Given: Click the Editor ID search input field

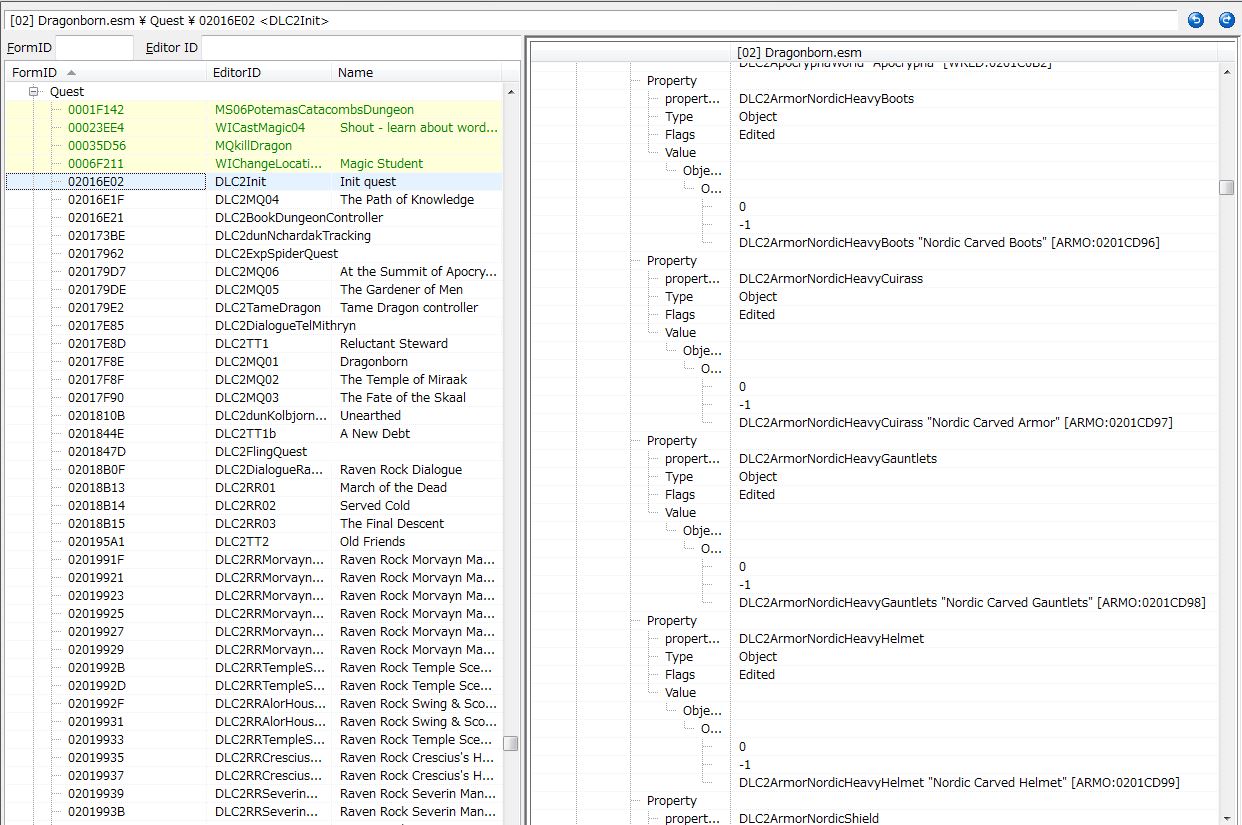Looking at the screenshot, I should pyautogui.click(x=360, y=47).
